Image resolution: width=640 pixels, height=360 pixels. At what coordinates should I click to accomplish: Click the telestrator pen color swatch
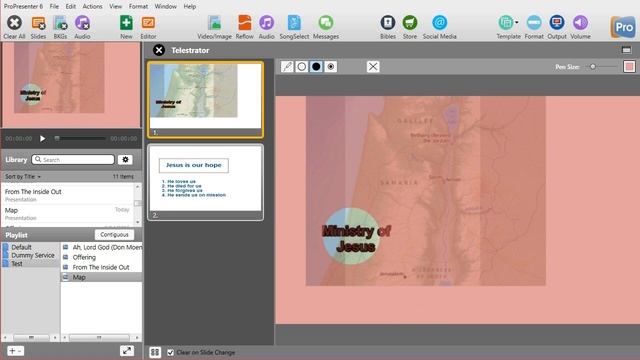pos(629,67)
